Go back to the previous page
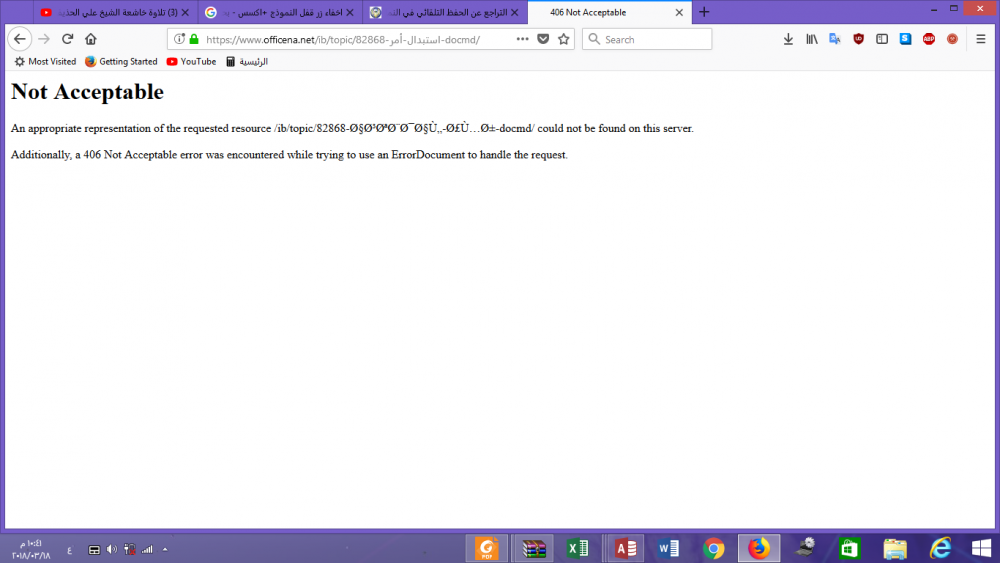The image size is (1000, 563). 20,39
